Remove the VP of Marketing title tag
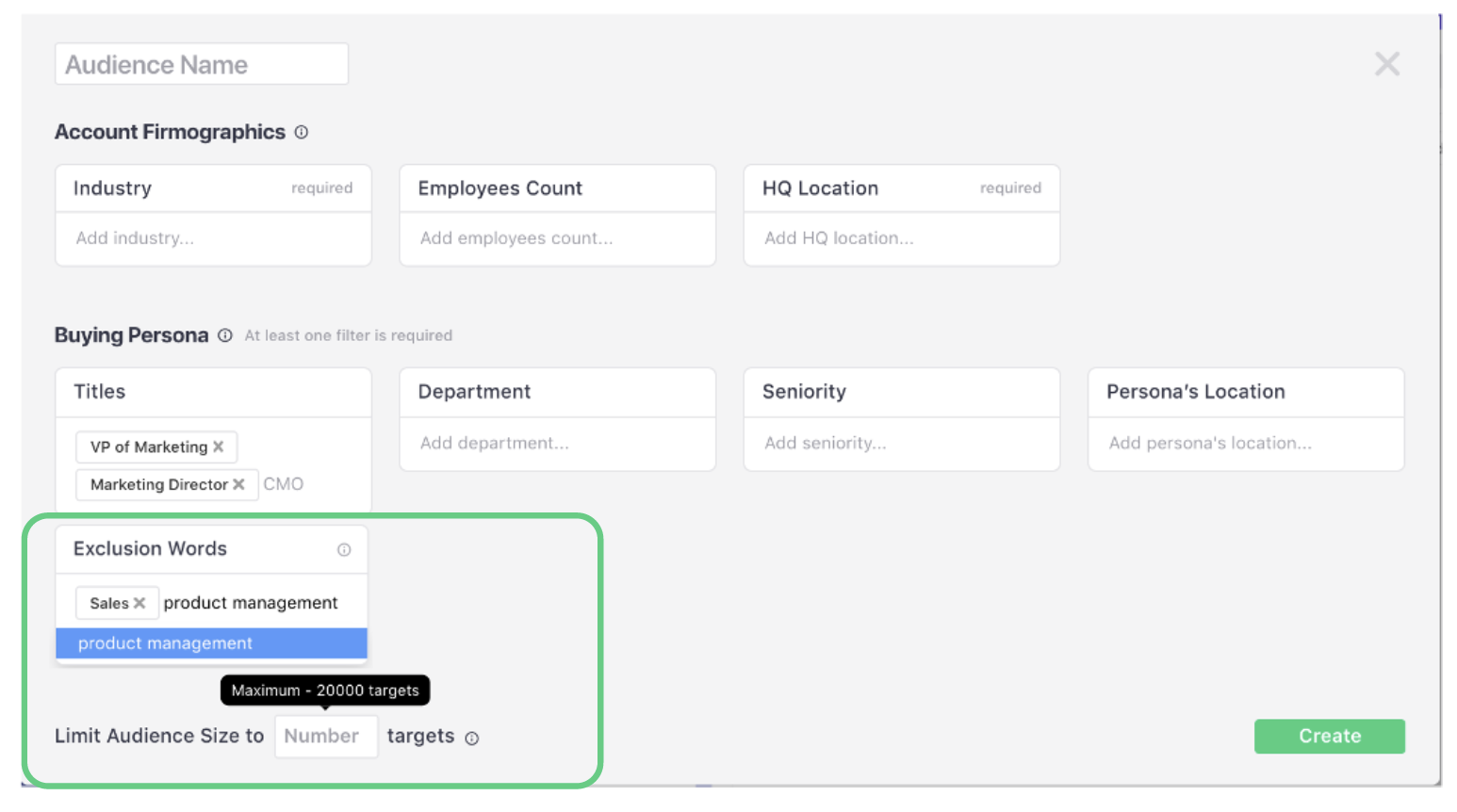Screen dimensions: 1457x812 click(219, 447)
